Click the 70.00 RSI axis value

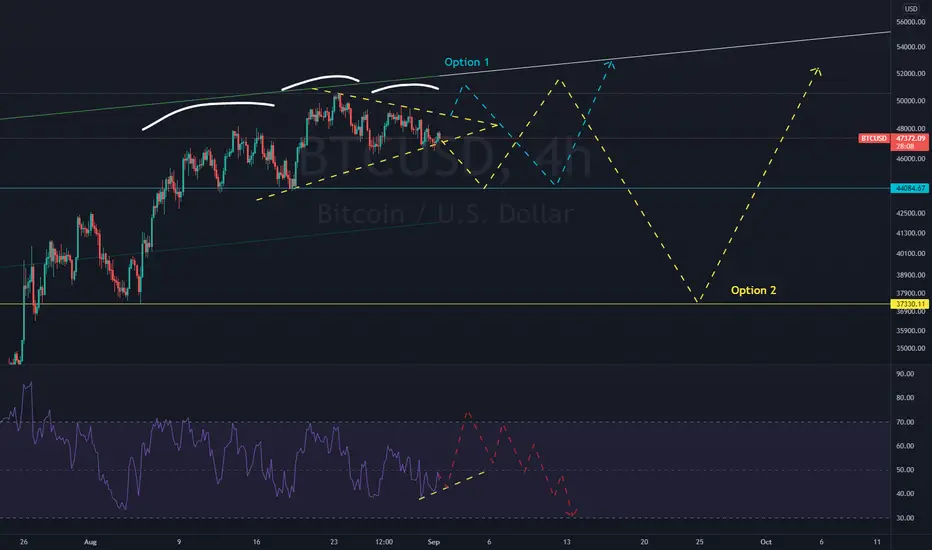(905, 422)
